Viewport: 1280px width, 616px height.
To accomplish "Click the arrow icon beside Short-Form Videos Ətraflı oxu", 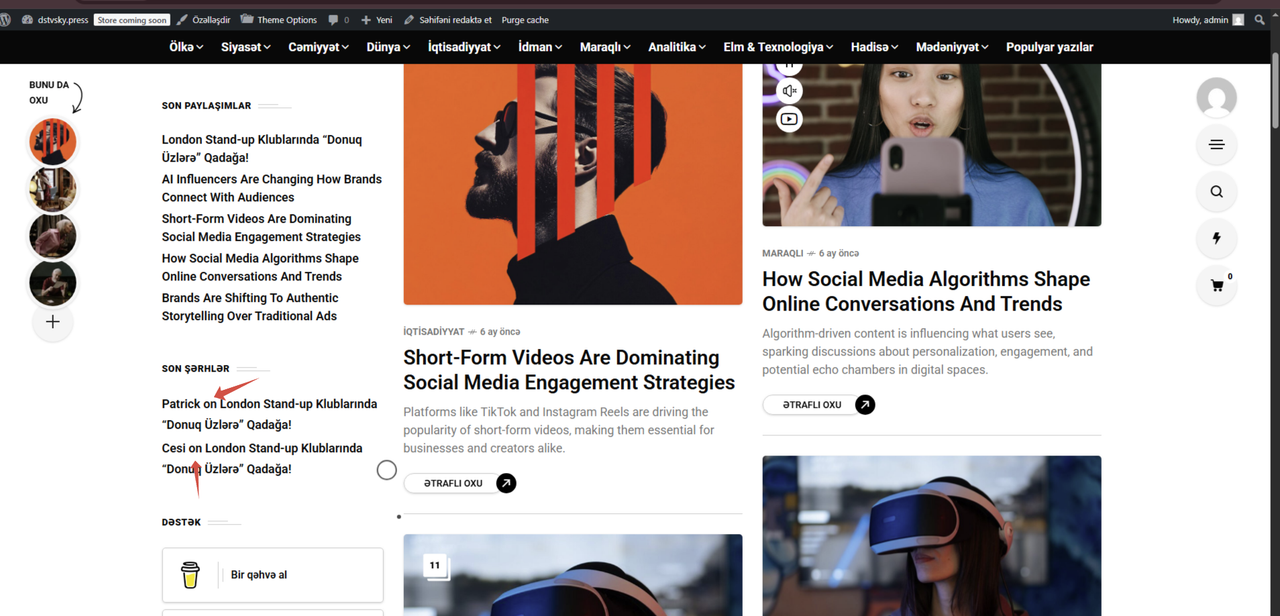I will pyautogui.click(x=506, y=483).
